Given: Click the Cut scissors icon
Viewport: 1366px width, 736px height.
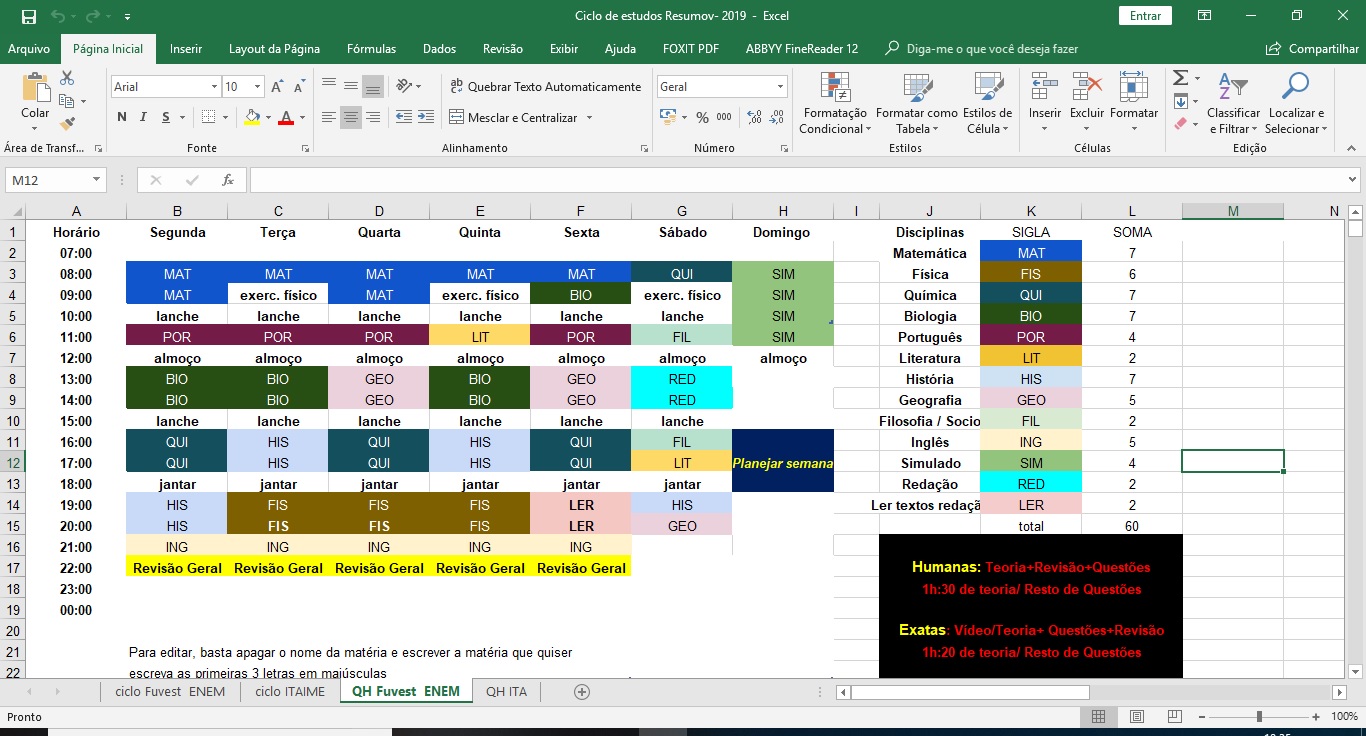Looking at the screenshot, I should click(67, 78).
